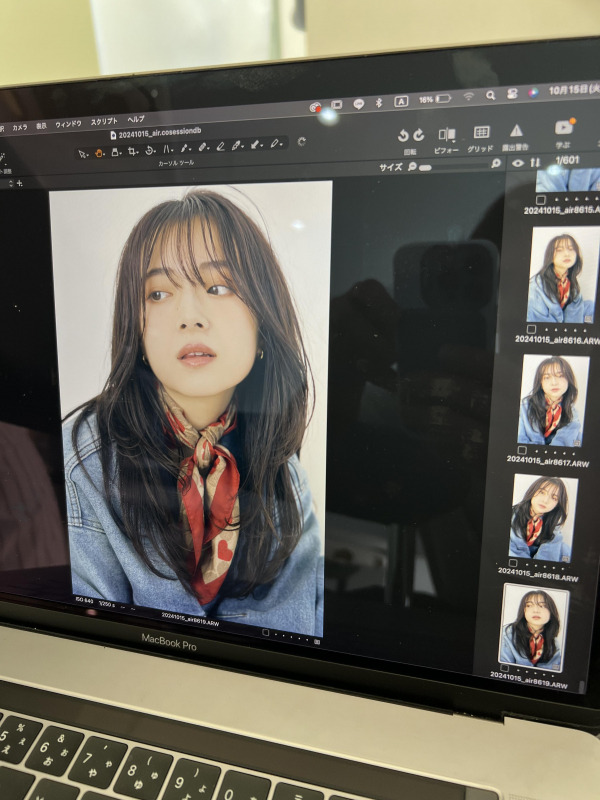This screenshot has height=800, width=600.
Task: Open the browser sort order arrows
Action: coord(535,162)
